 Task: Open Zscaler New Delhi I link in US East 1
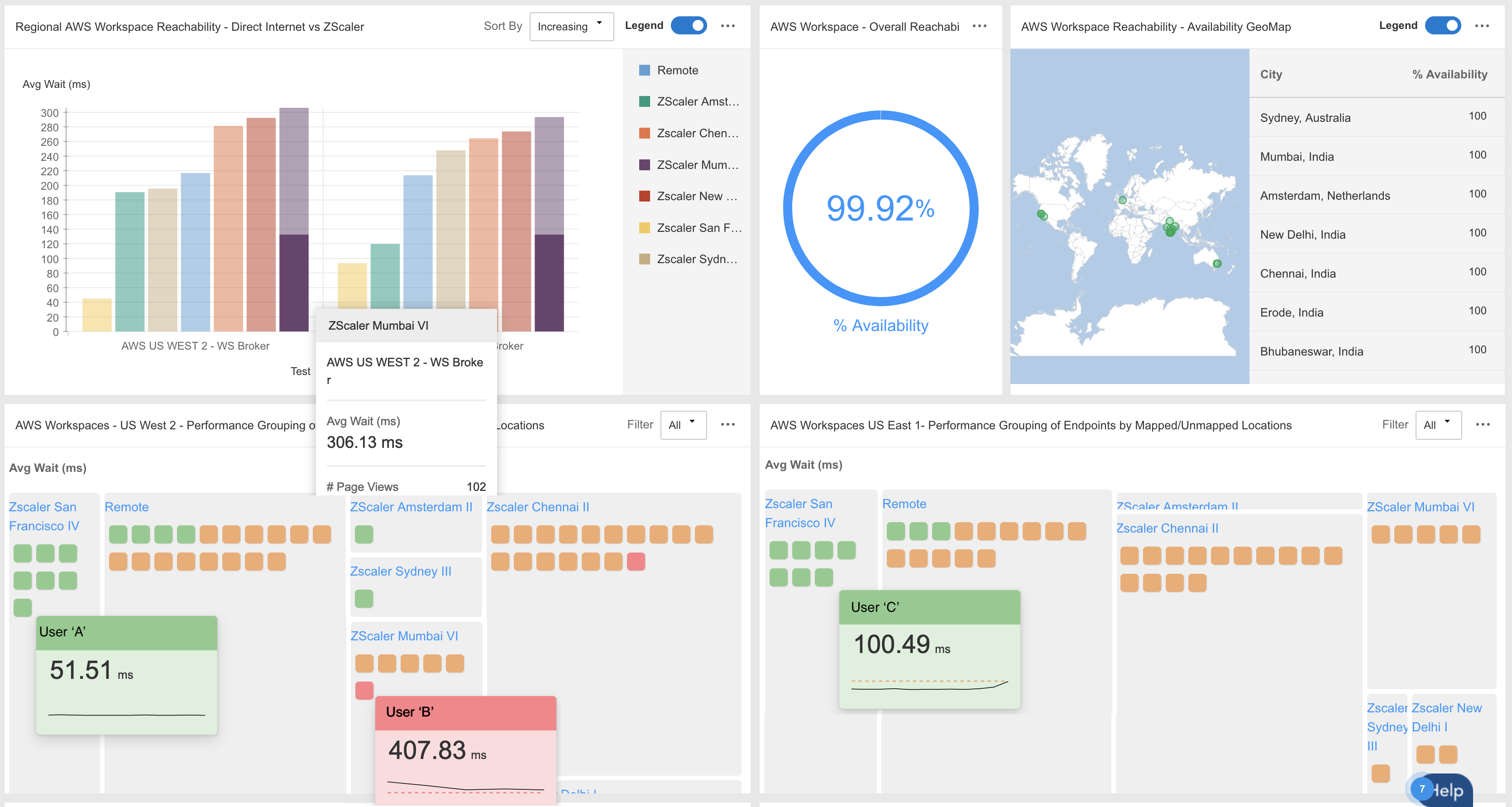point(1447,718)
